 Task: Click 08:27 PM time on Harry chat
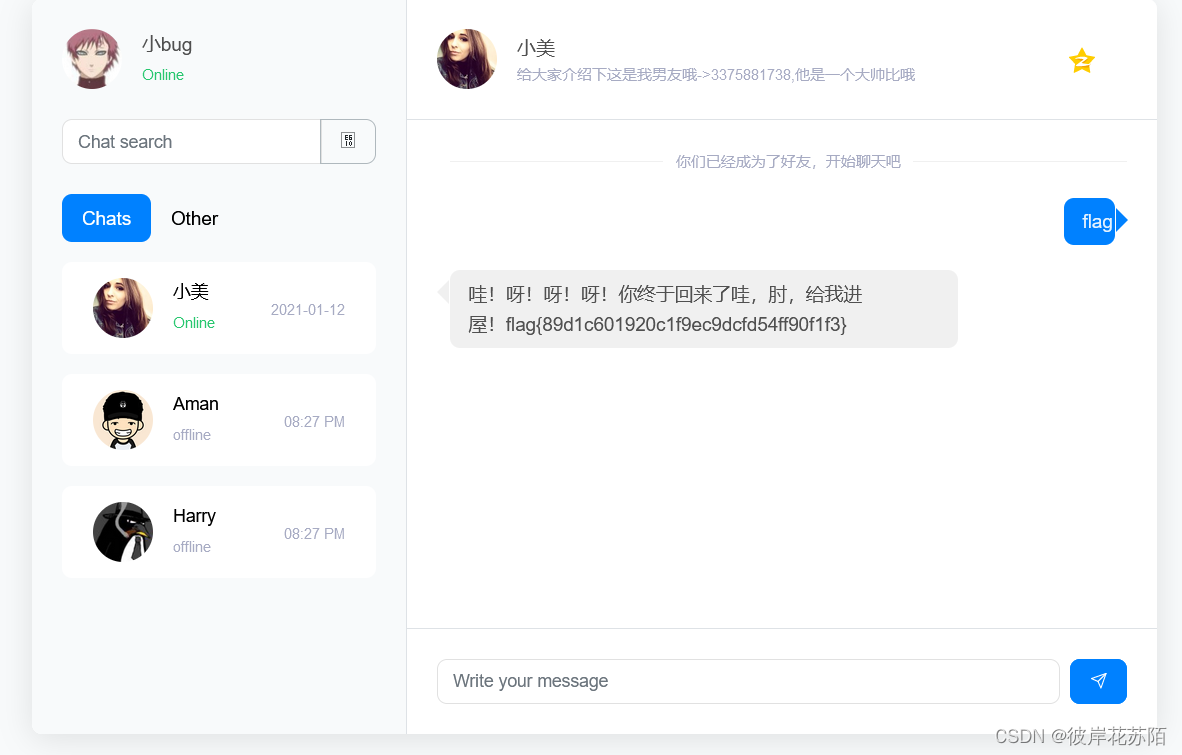[314, 534]
